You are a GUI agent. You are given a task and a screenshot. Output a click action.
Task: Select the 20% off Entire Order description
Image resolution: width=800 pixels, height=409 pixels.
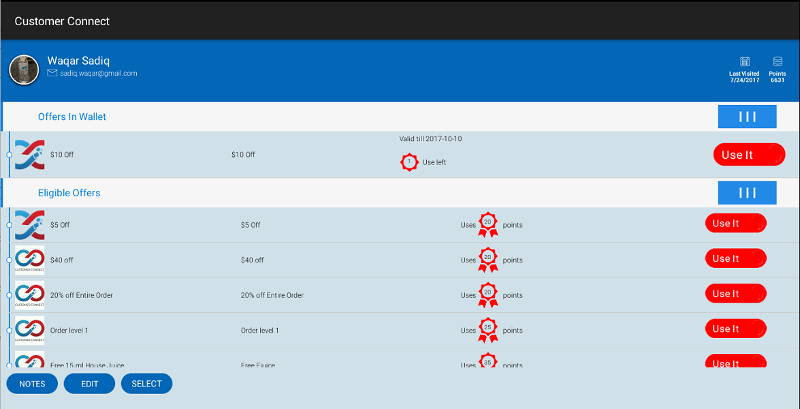(x=272, y=295)
